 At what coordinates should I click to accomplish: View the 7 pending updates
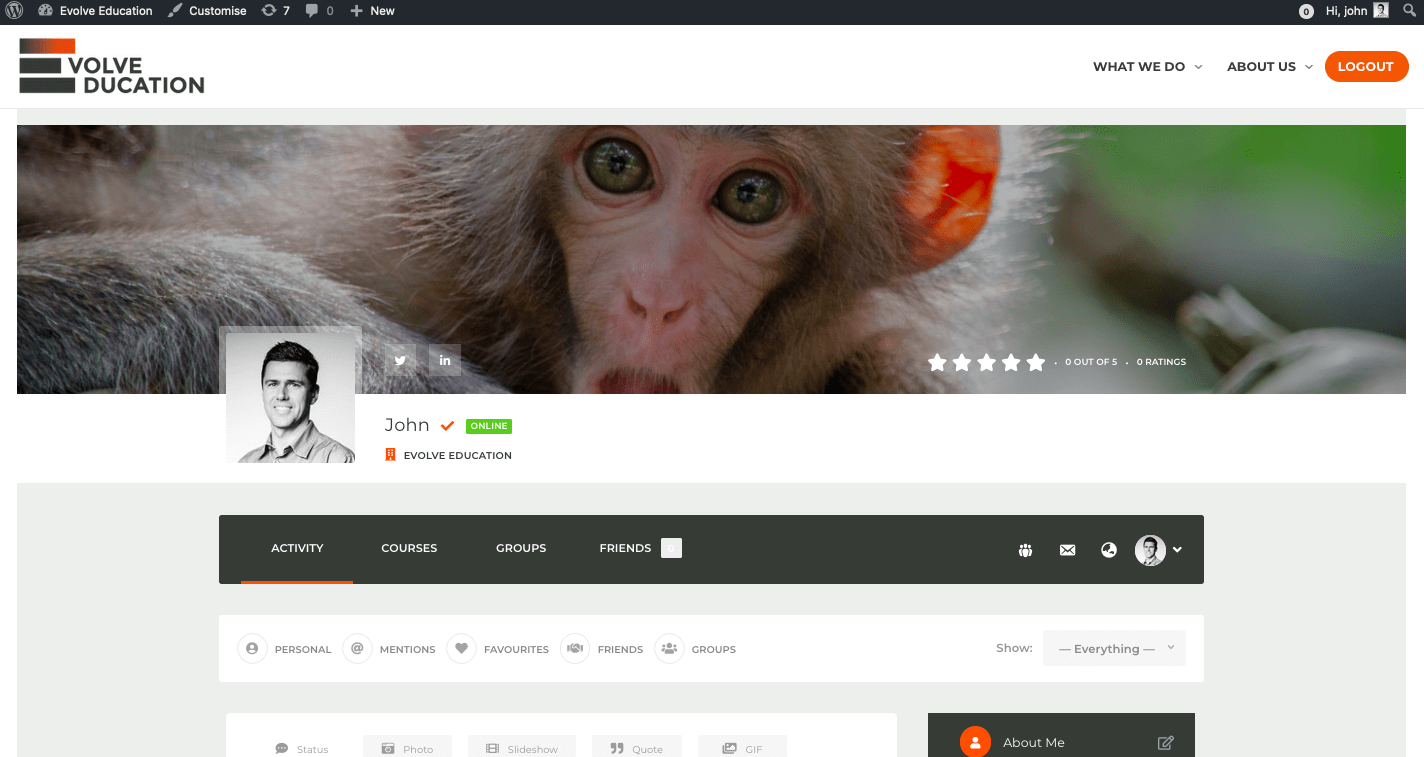click(275, 11)
